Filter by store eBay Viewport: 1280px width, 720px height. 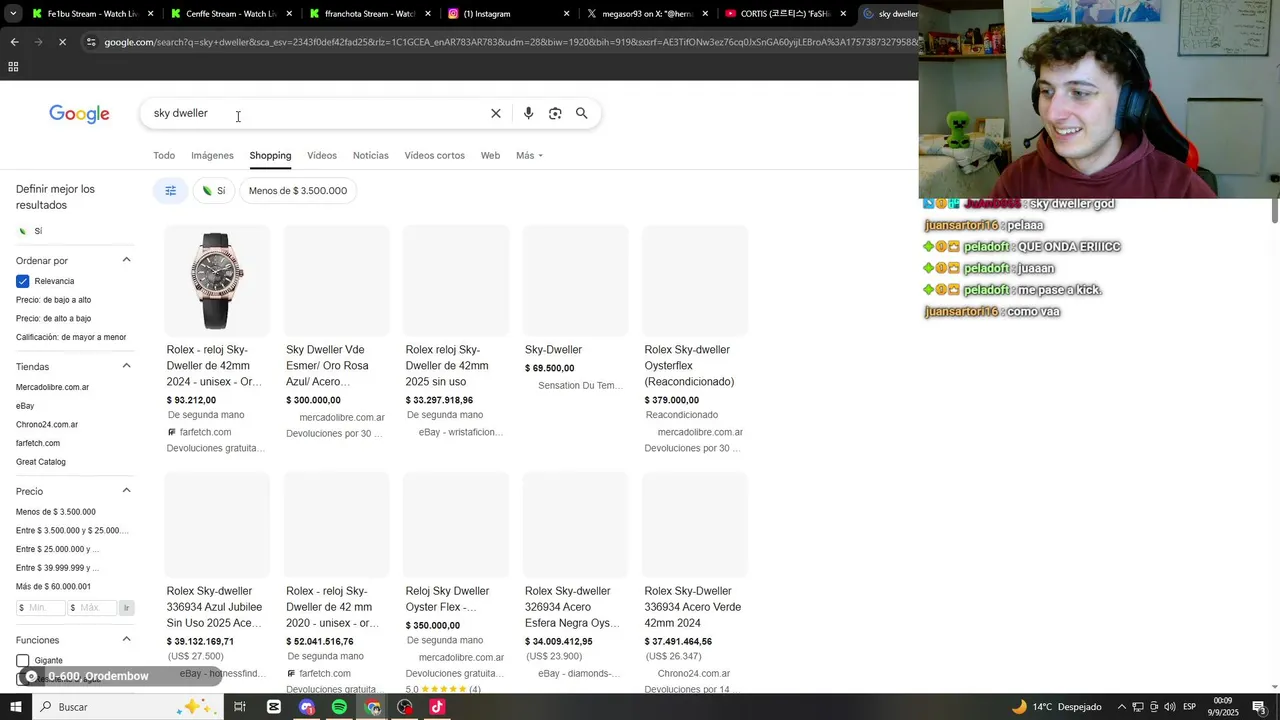click(25, 406)
